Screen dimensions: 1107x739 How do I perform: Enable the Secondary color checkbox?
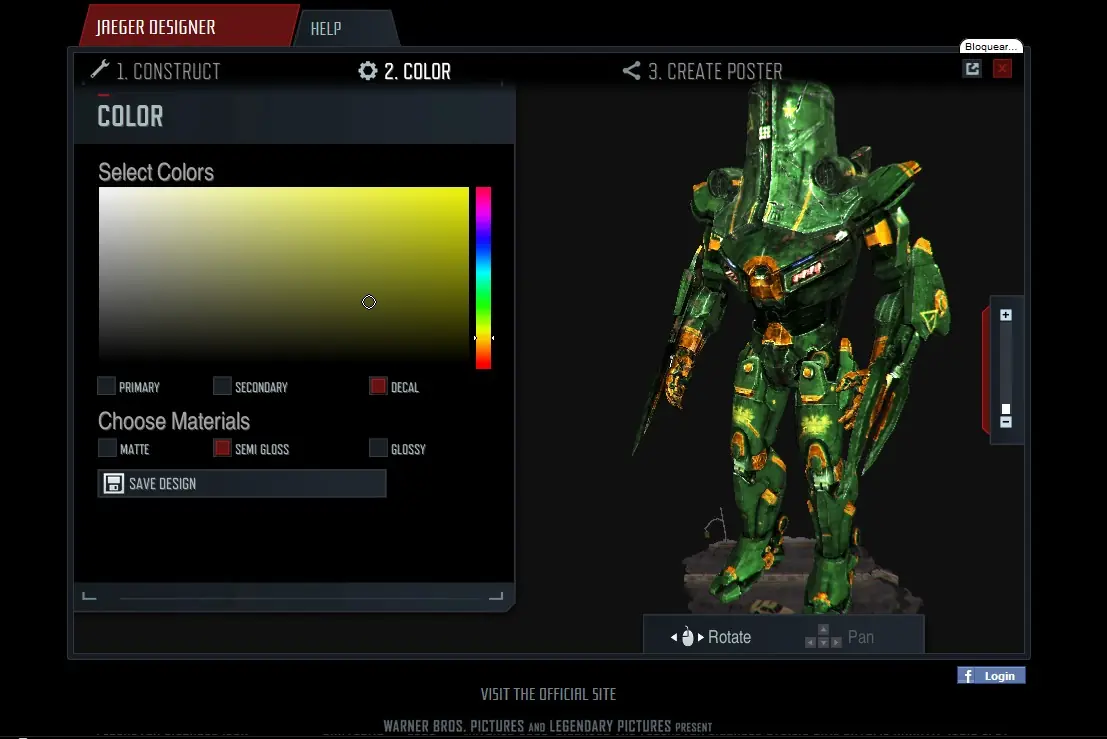[222, 385]
